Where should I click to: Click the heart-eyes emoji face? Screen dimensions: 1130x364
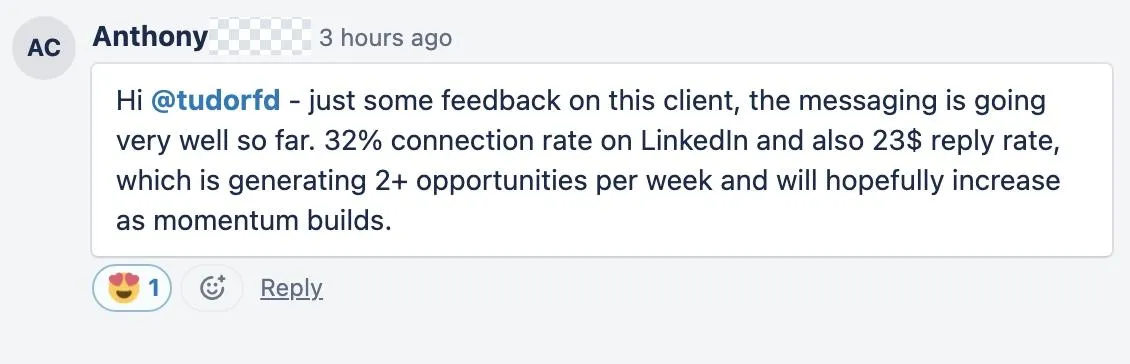tap(123, 288)
